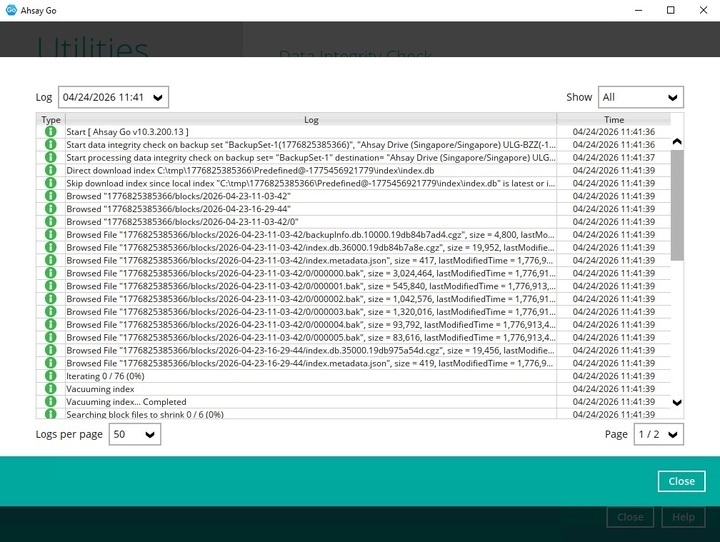The height and width of the screenshot is (542, 720).
Task: Click dimmed Help button in background window
Action: tap(683, 517)
